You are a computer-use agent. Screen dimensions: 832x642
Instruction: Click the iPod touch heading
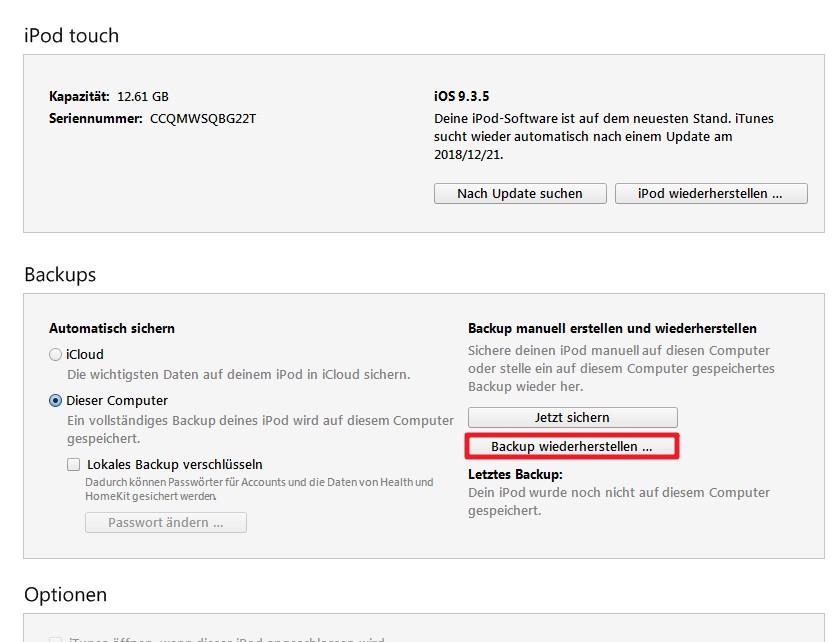(x=72, y=36)
